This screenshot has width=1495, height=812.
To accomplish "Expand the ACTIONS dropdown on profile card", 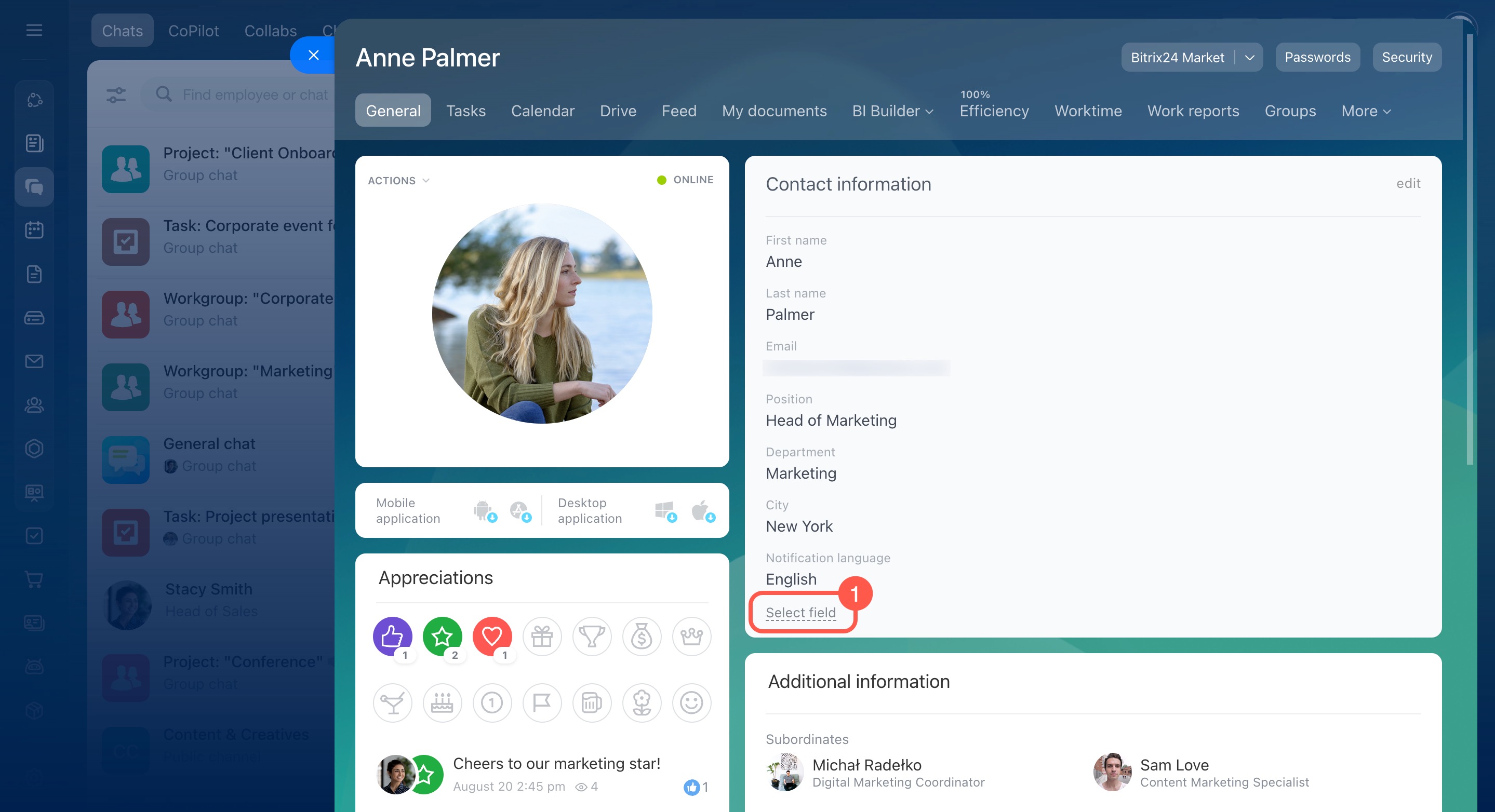I will click(x=399, y=180).
